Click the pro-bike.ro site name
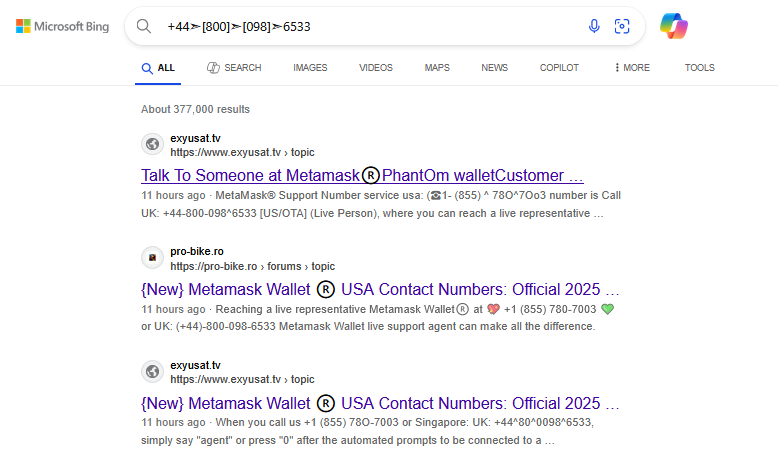Viewport: 778px width, 467px height. (197, 252)
